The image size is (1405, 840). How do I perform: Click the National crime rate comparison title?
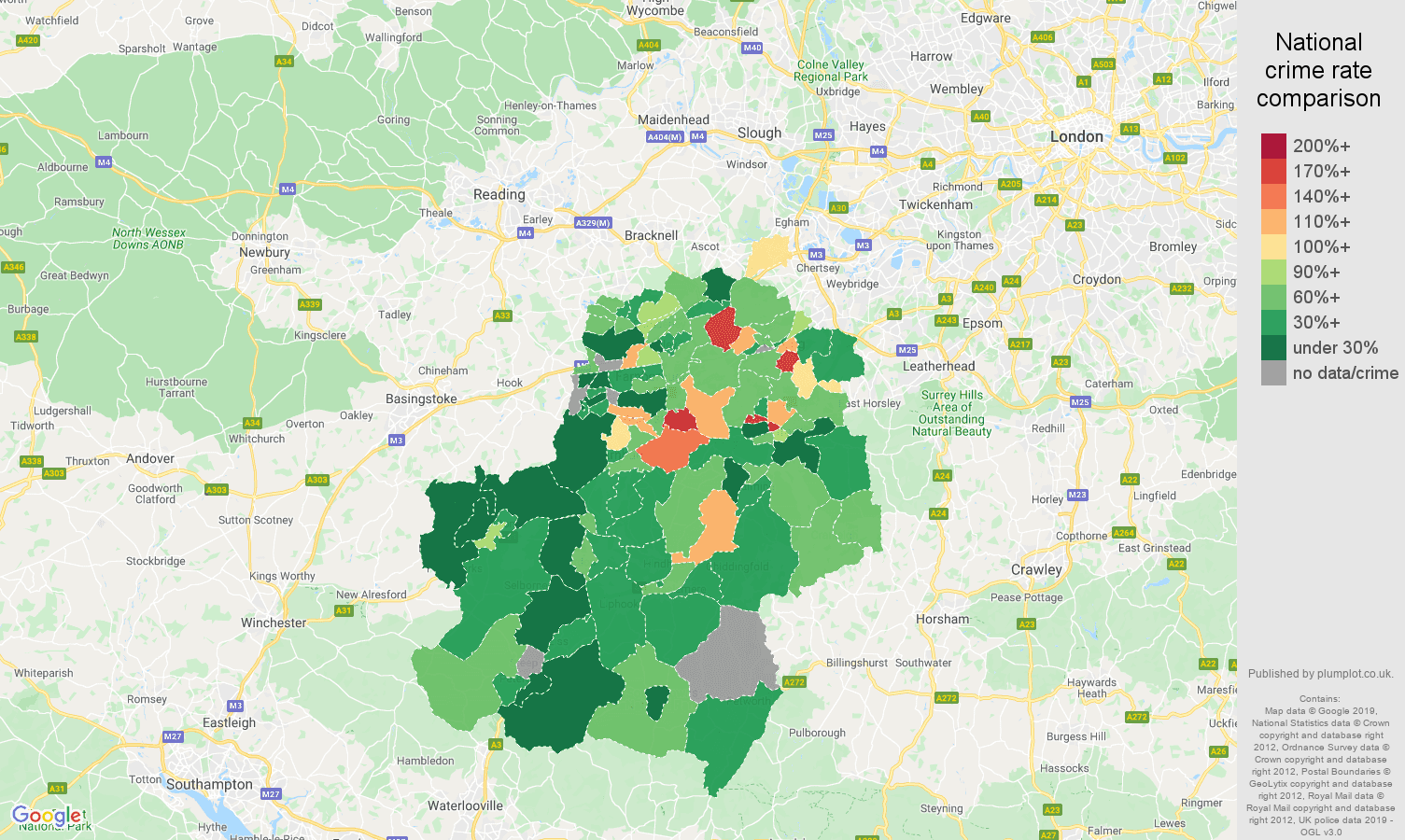pos(1318,70)
